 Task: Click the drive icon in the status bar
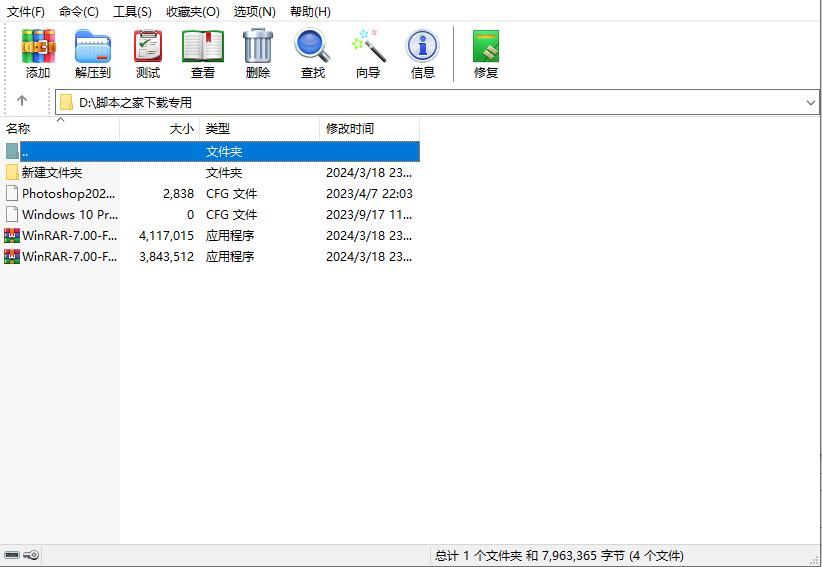click(12, 555)
